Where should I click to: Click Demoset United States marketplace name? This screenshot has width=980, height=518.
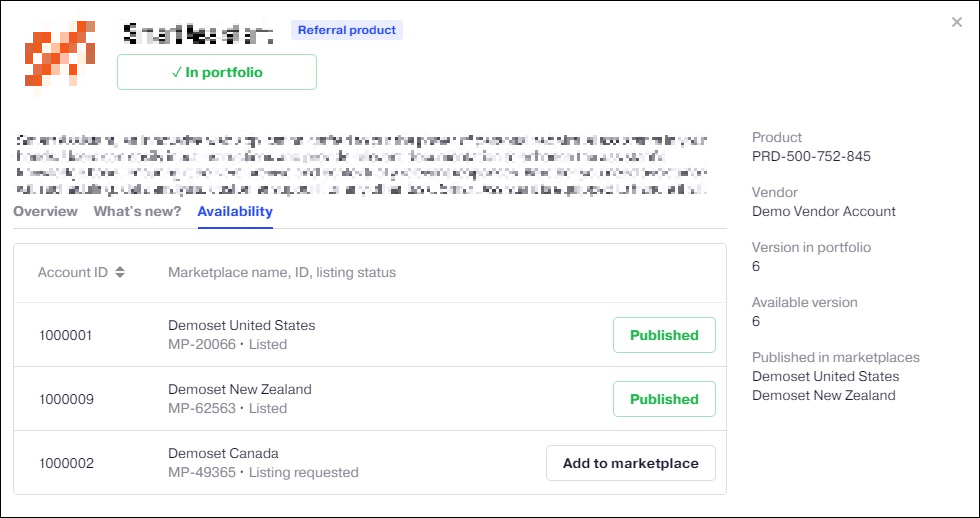tap(241, 326)
